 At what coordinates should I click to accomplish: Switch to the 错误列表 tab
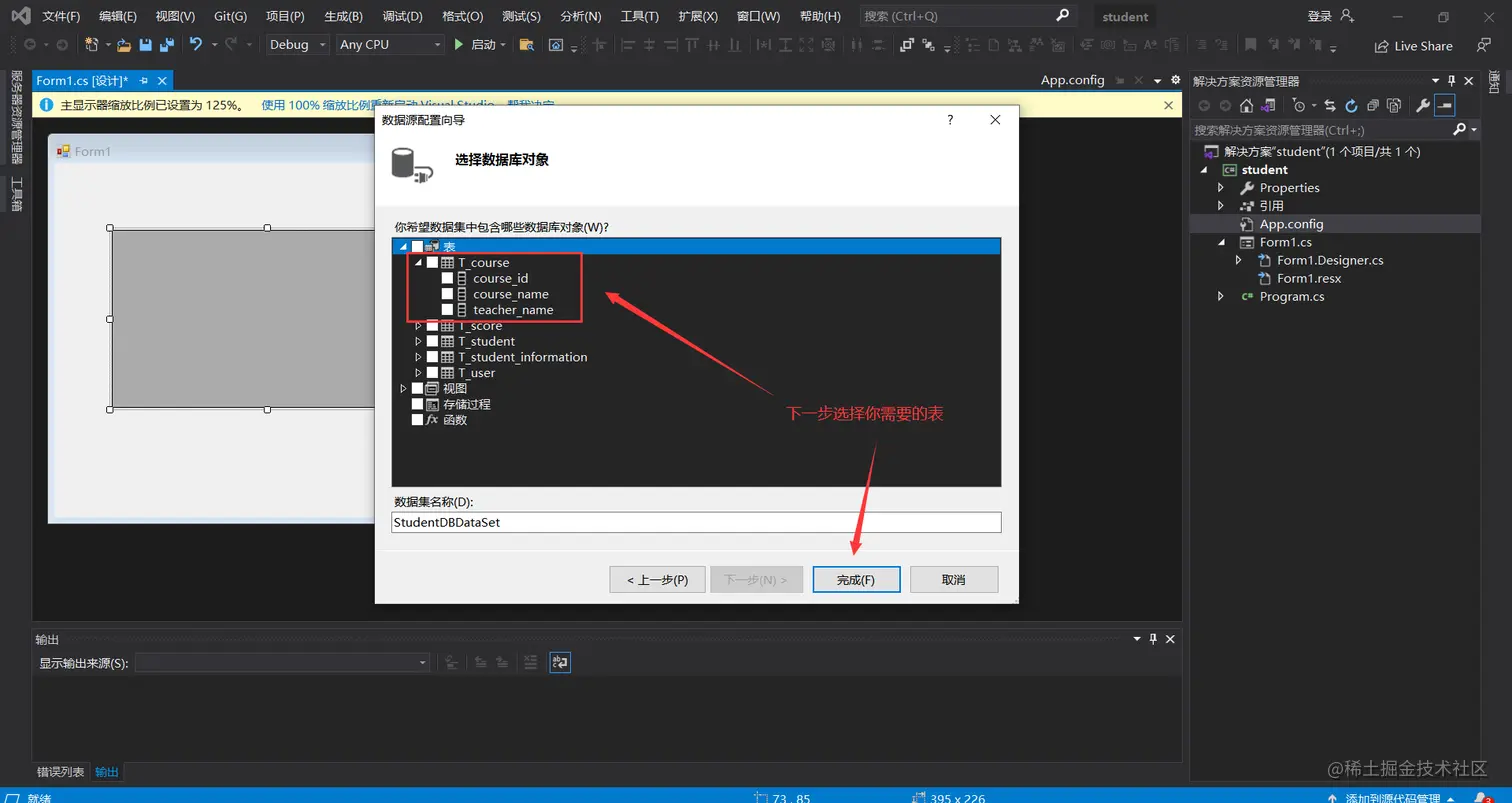[x=61, y=772]
